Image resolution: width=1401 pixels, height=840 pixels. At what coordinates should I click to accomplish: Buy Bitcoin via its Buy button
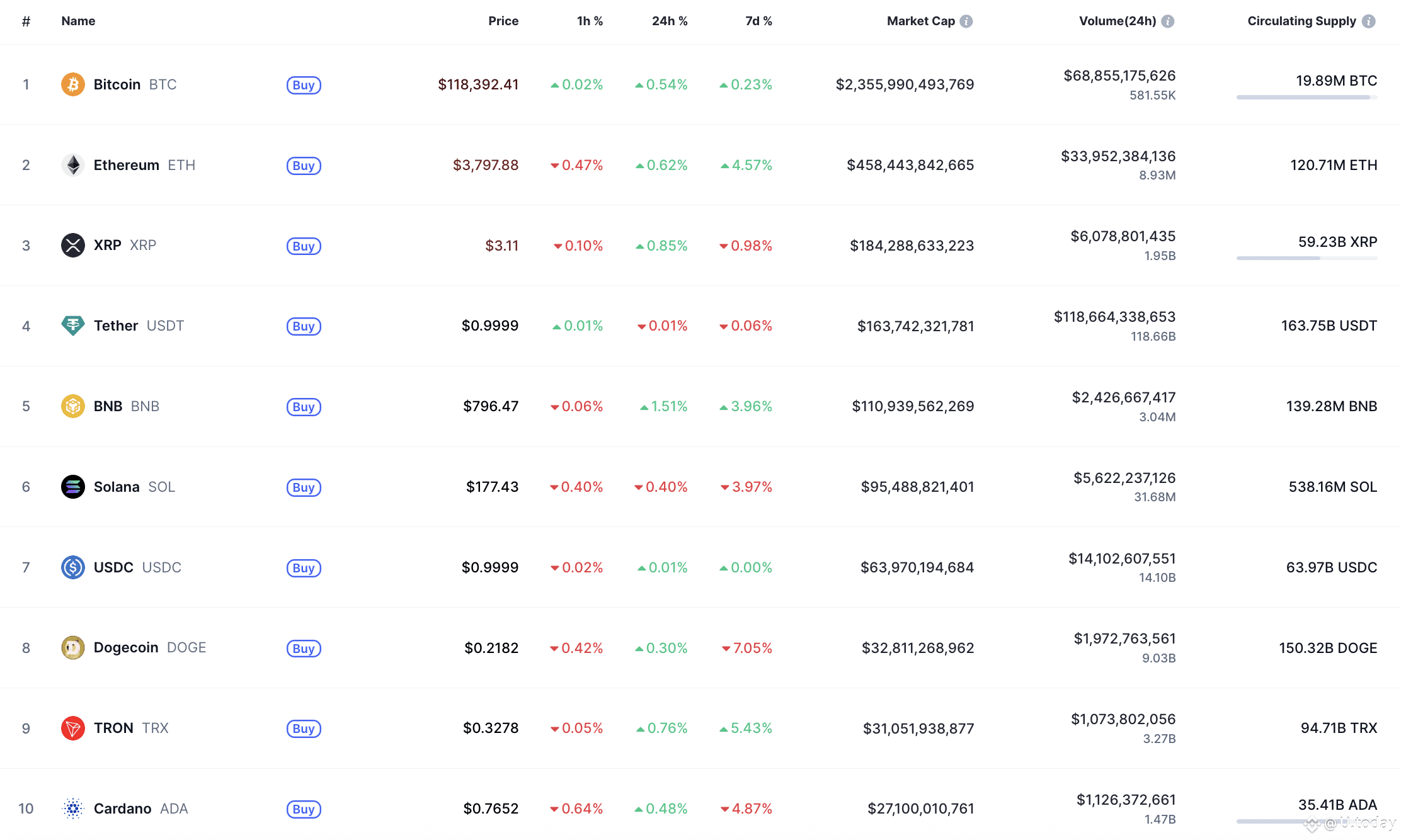(x=304, y=85)
